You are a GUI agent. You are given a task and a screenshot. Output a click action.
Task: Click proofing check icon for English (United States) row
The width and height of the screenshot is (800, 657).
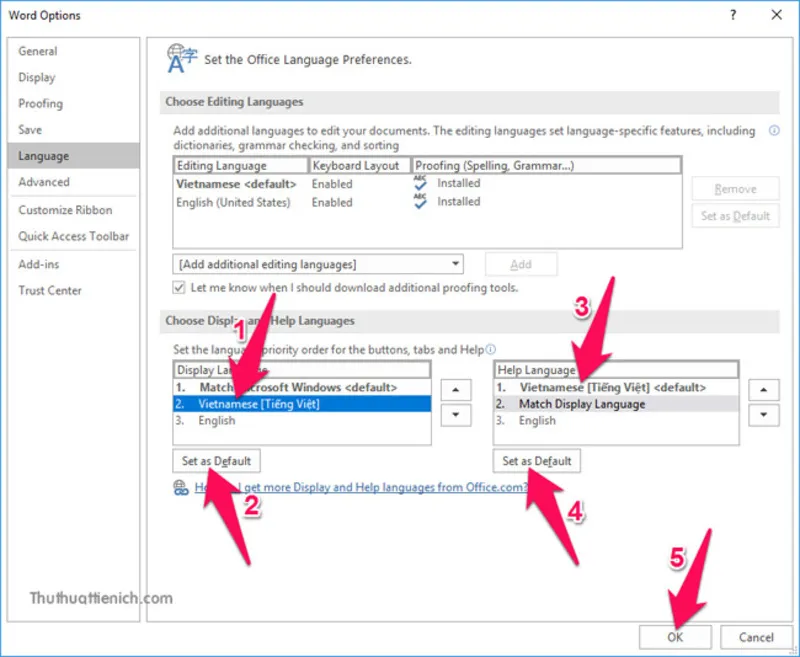pos(420,201)
